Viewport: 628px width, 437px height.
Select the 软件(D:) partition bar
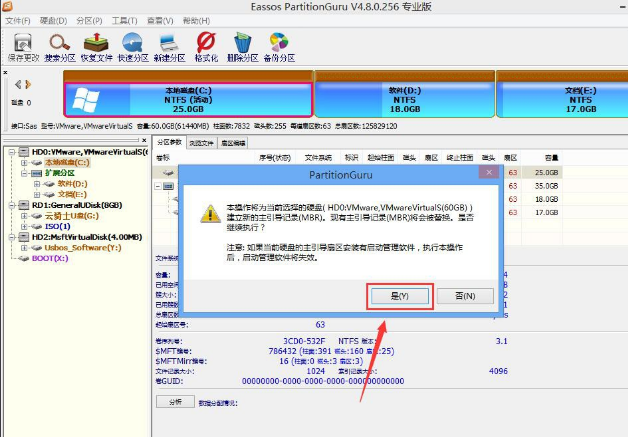pyautogui.click(x=403, y=100)
